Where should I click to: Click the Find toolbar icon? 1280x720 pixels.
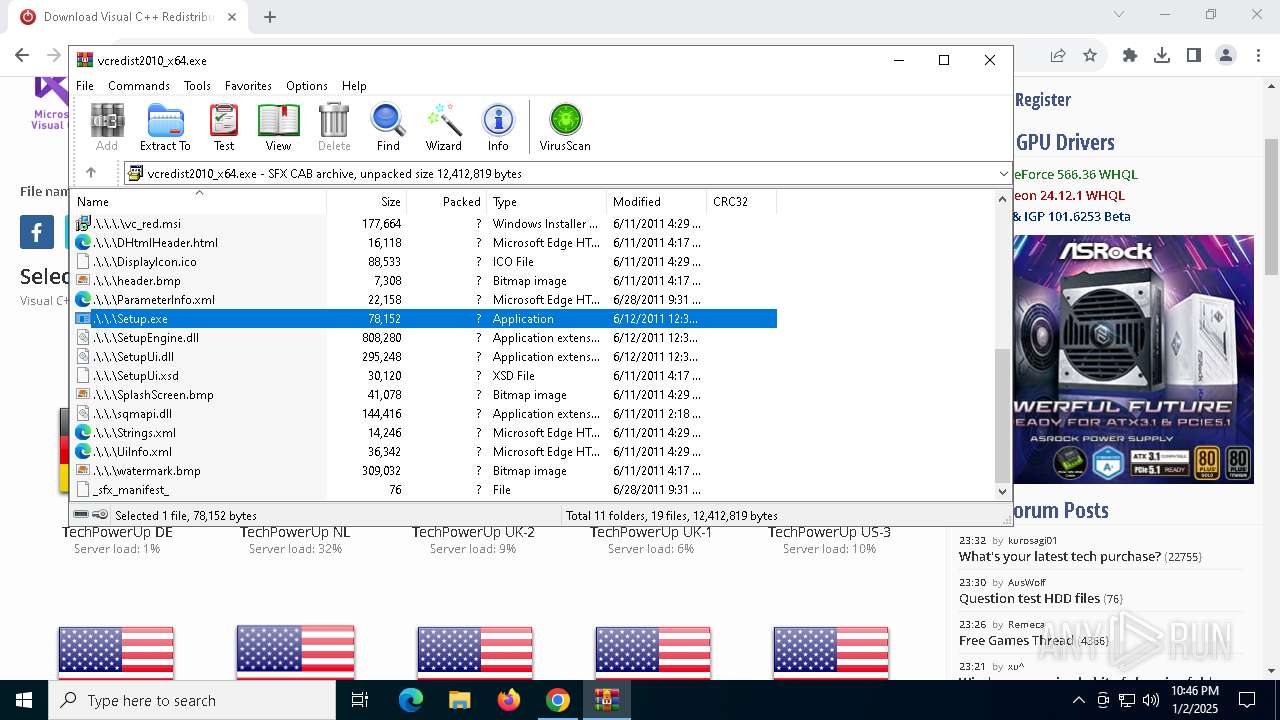tap(388, 127)
